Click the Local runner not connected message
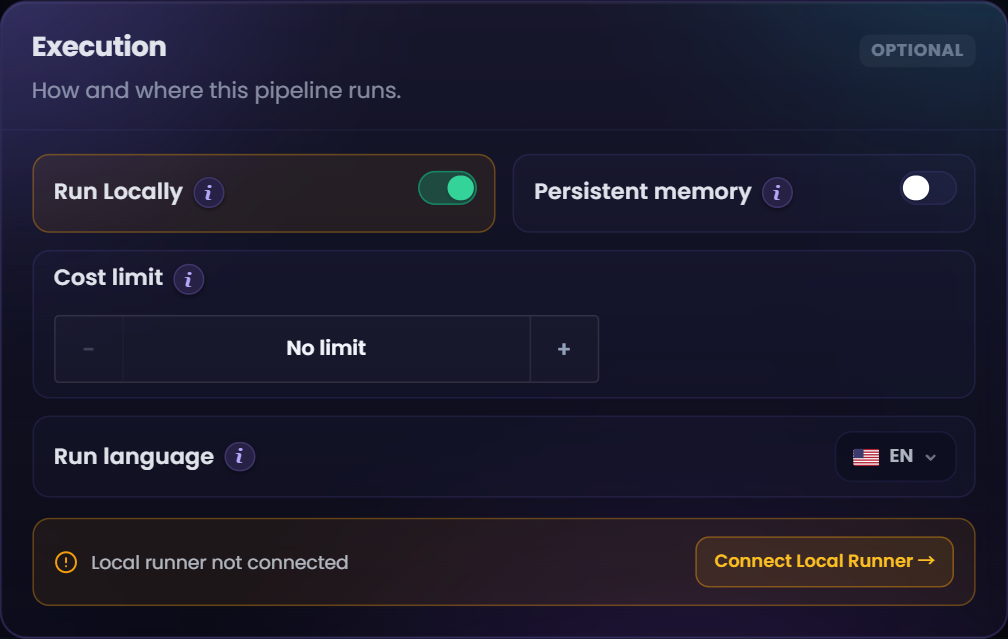This screenshot has width=1008, height=639. (219, 562)
